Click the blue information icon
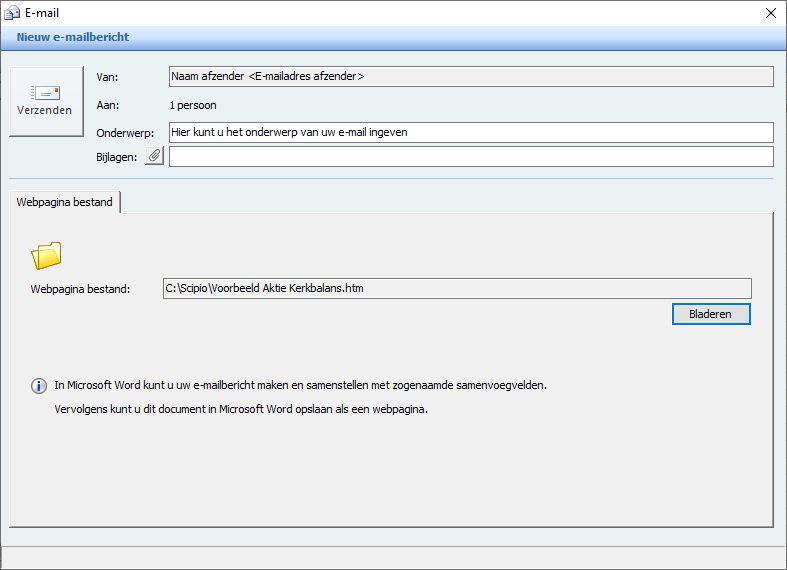This screenshot has height=570, width=787. (39, 386)
